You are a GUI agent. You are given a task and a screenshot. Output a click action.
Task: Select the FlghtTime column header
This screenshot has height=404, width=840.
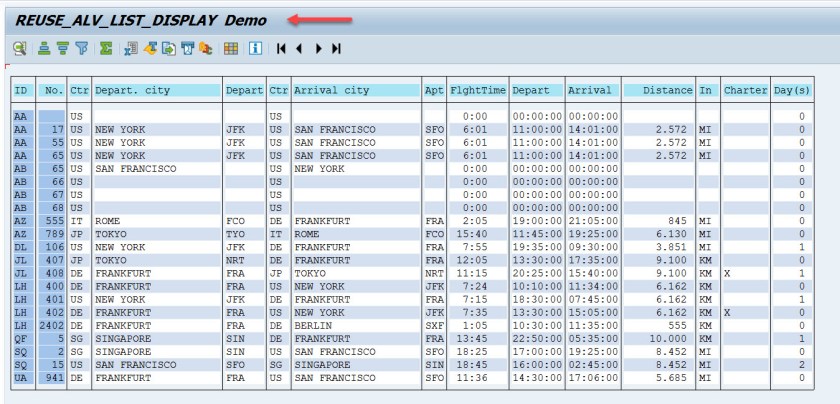click(x=478, y=91)
